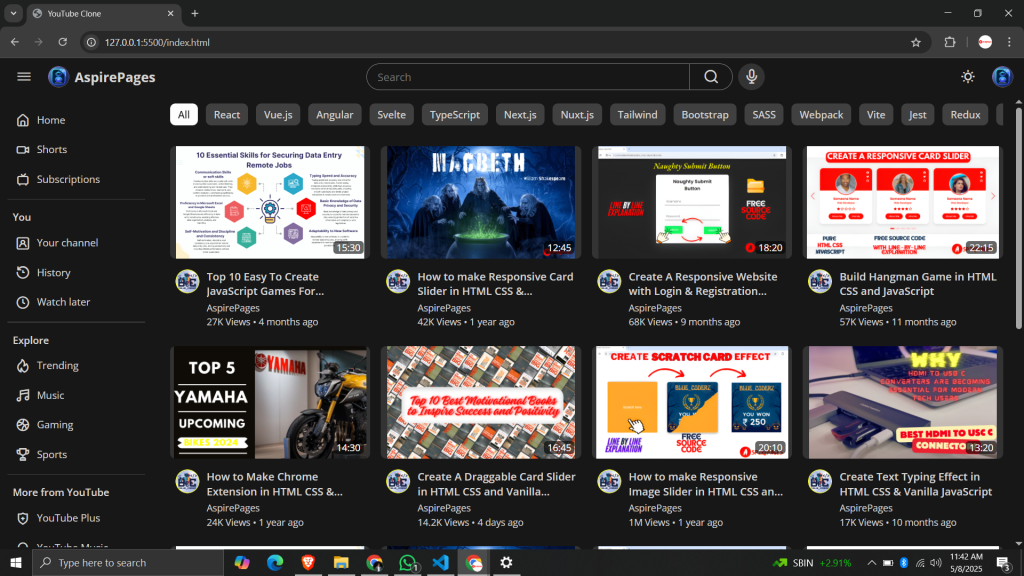Open Trending in the sidebar
The height and width of the screenshot is (576, 1024).
click(76, 366)
